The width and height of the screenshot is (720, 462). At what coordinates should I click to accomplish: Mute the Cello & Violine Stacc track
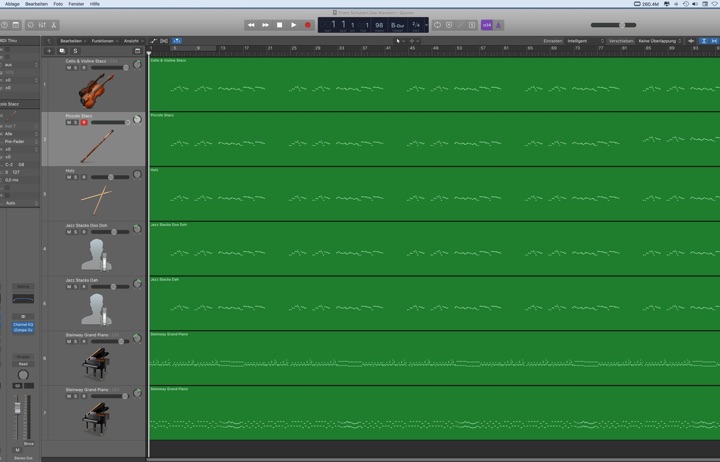(x=69, y=68)
